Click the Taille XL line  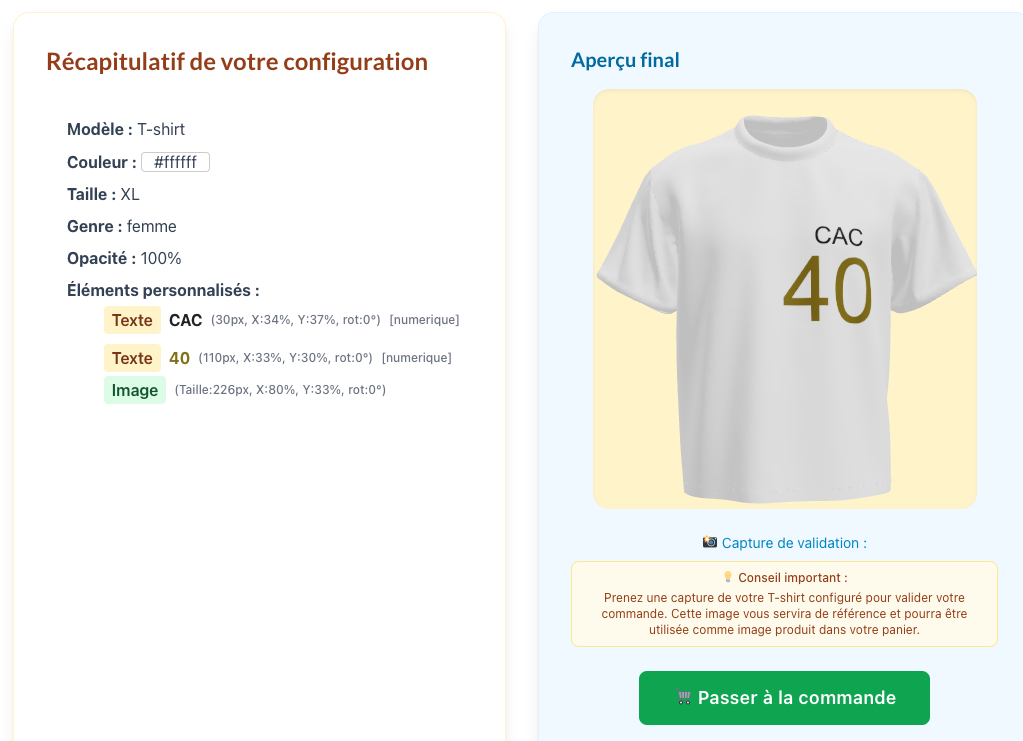(103, 194)
